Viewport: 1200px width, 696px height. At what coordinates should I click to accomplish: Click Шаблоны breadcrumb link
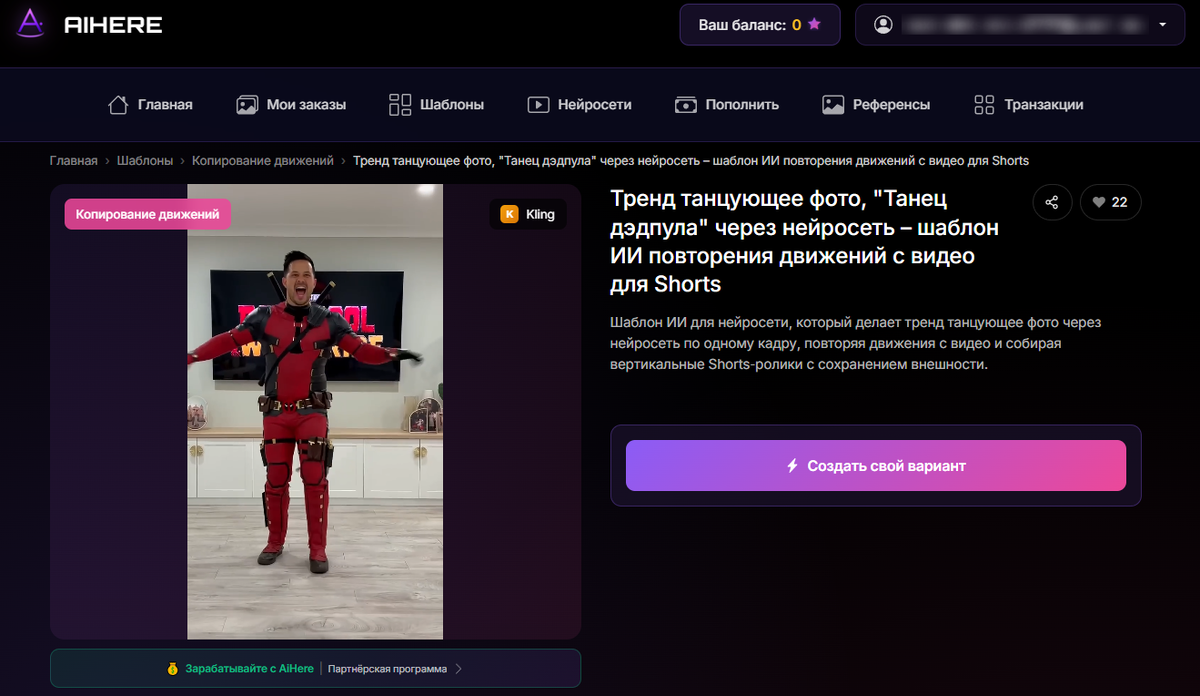(x=145, y=160)
